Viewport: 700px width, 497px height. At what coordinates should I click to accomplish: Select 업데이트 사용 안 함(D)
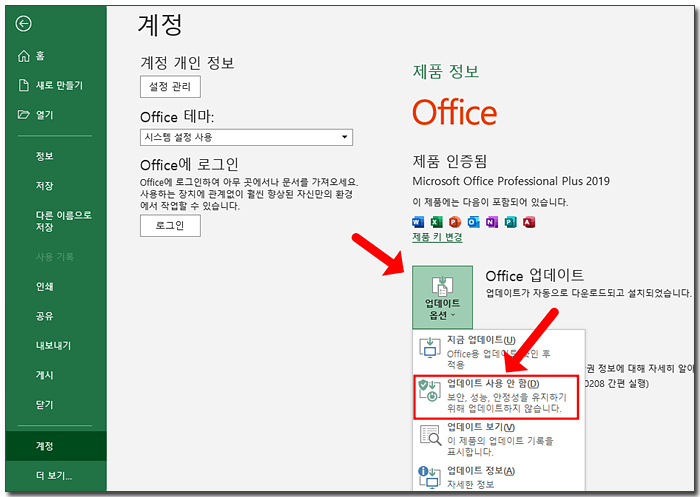(496, 397)
